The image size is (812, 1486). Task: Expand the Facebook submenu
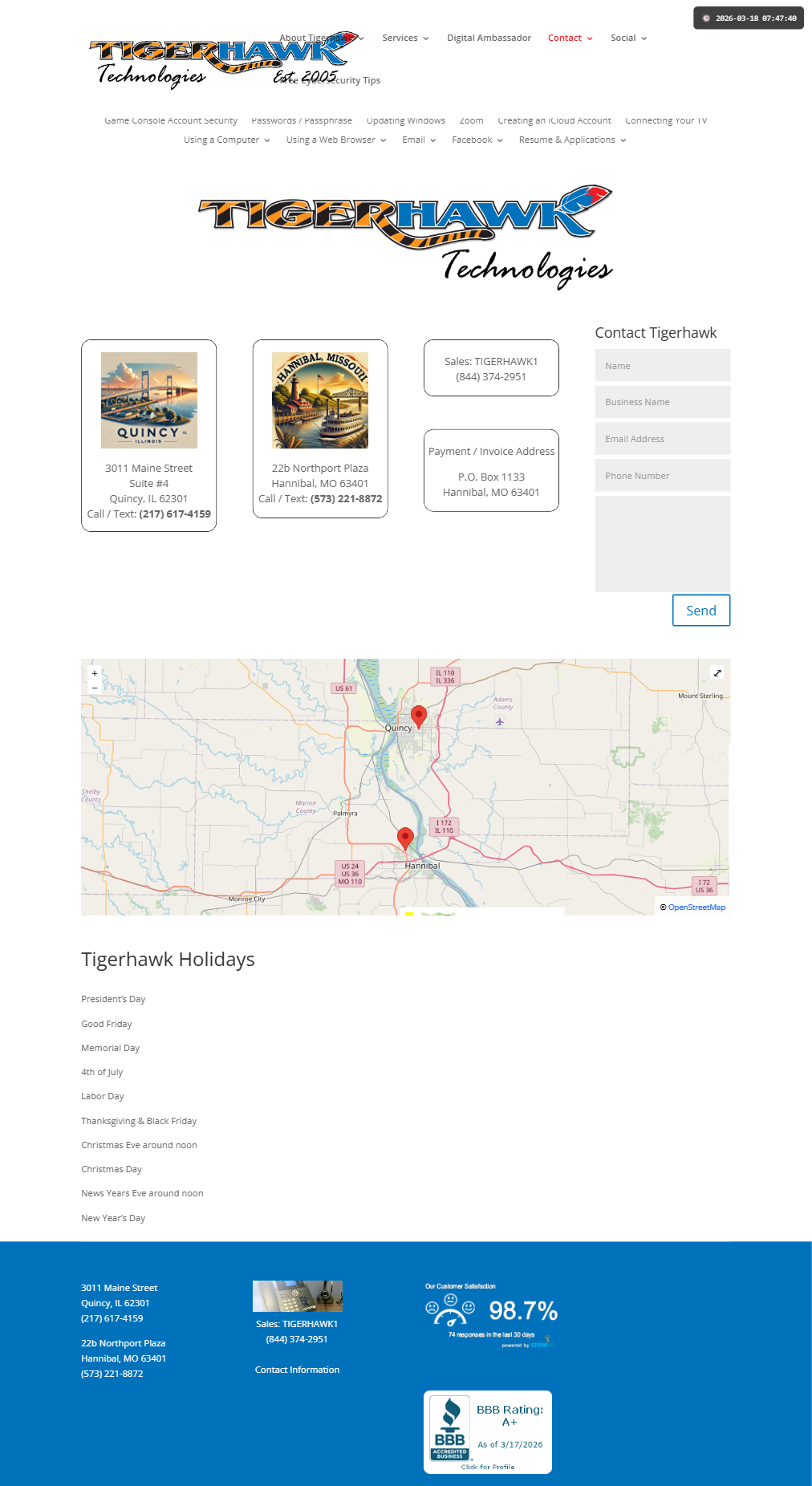(477, 140)
